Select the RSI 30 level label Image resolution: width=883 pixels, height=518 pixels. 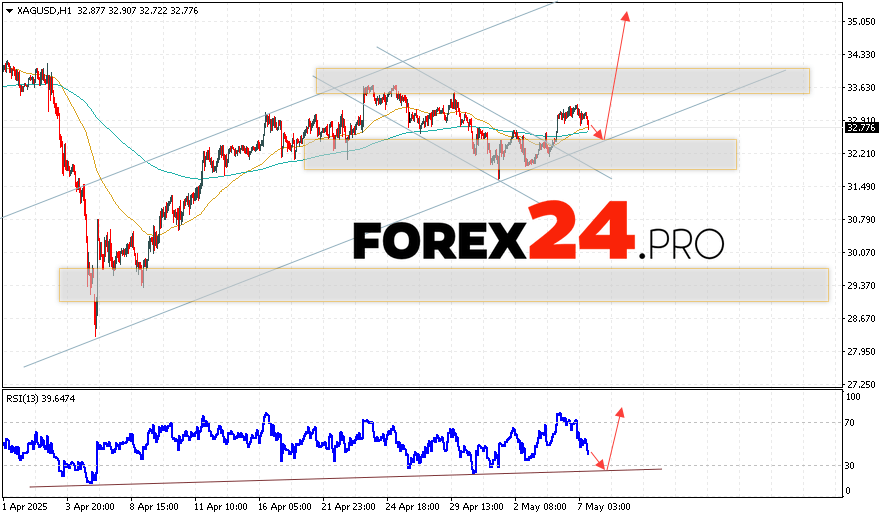[x=850, y=466]
